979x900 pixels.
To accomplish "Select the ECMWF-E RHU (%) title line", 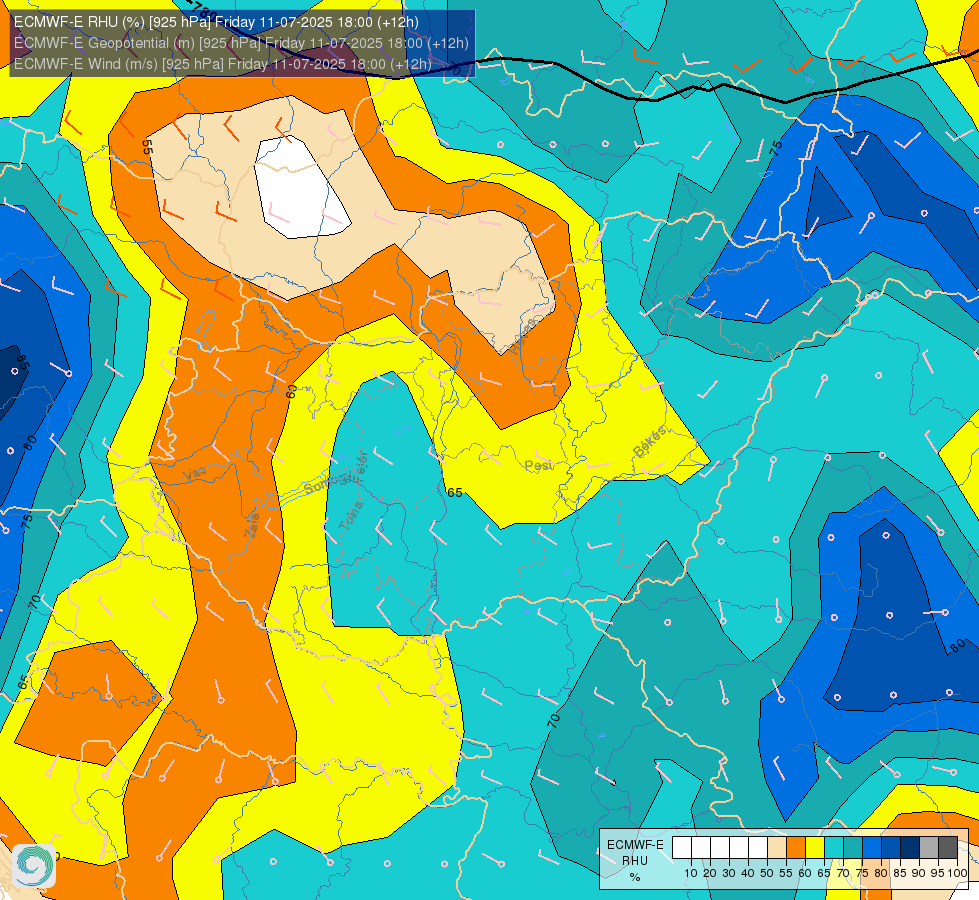I will pyautogui.click(x=216, y=22).
